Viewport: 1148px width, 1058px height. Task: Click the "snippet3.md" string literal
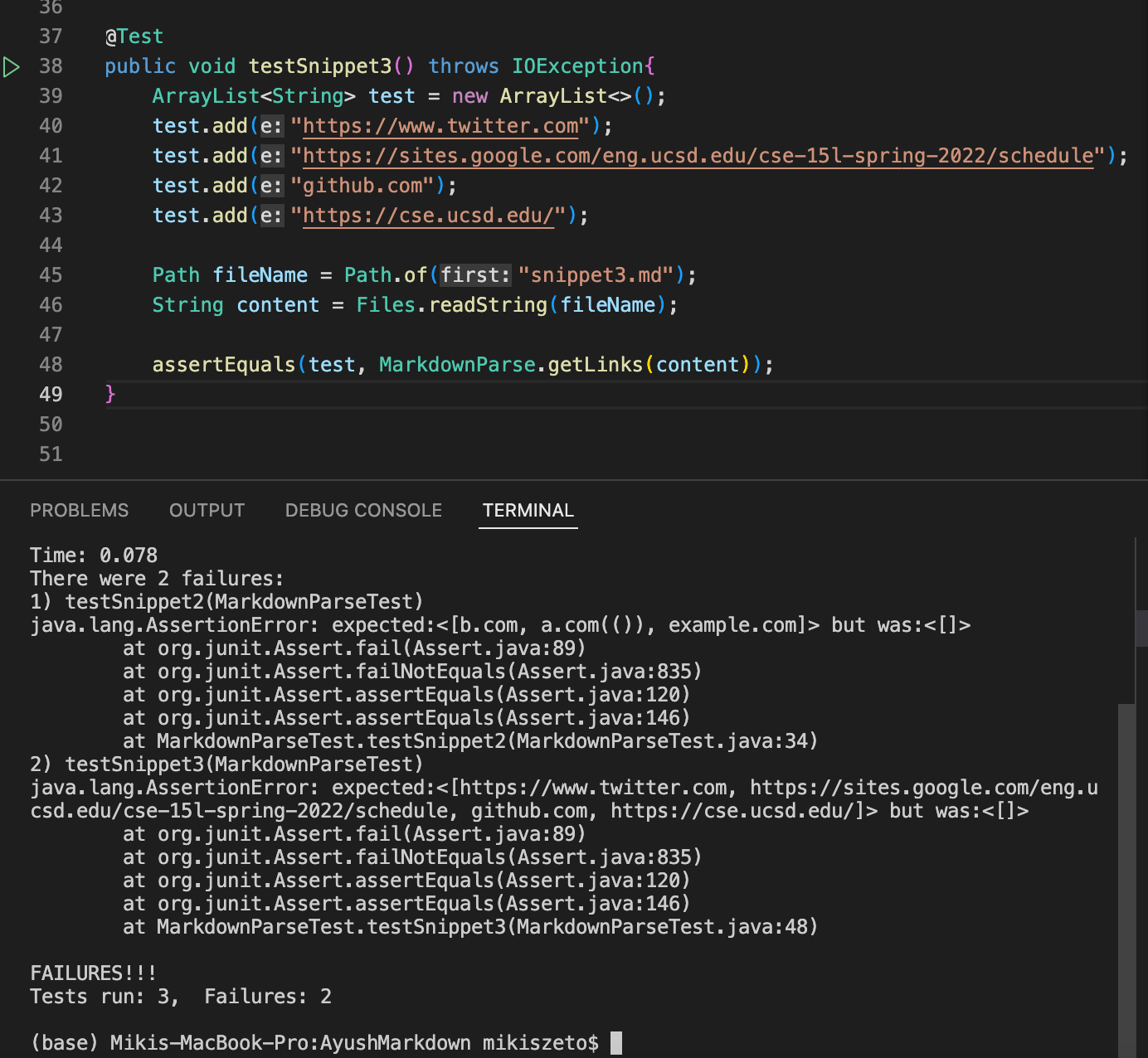pos(596,275)
